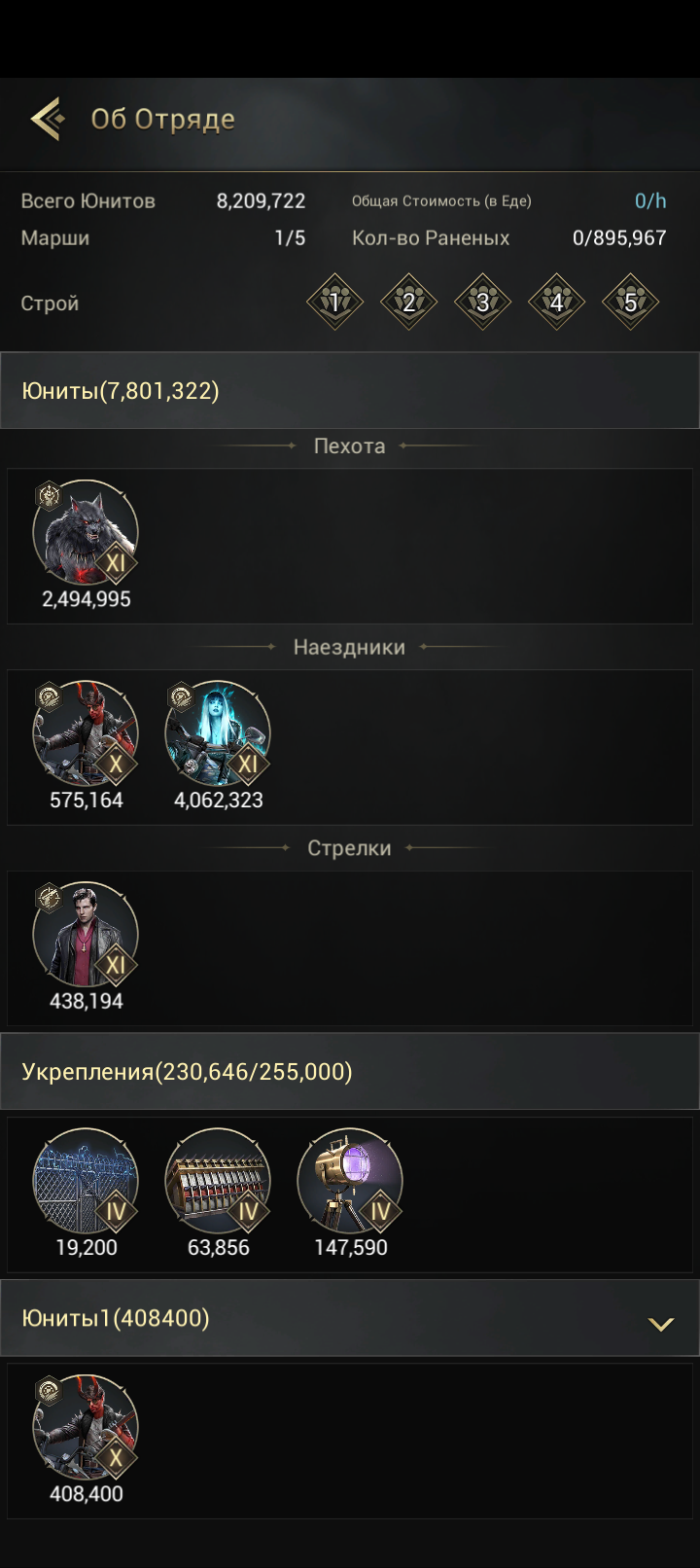This screenshot has width=700, height=1568.
Task: Open the fortification icon showing 63,856
Action: click(x=218, y=1182)
